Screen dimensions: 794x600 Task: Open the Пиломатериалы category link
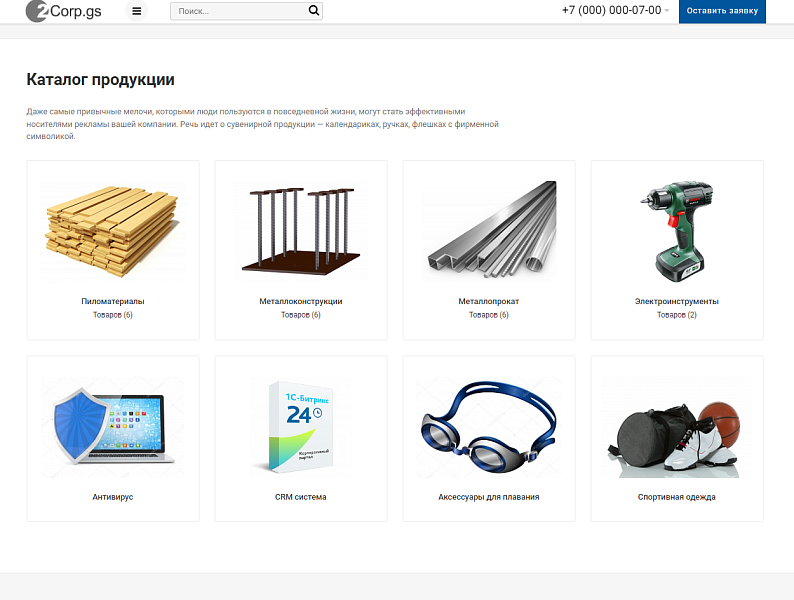point(113,301)
